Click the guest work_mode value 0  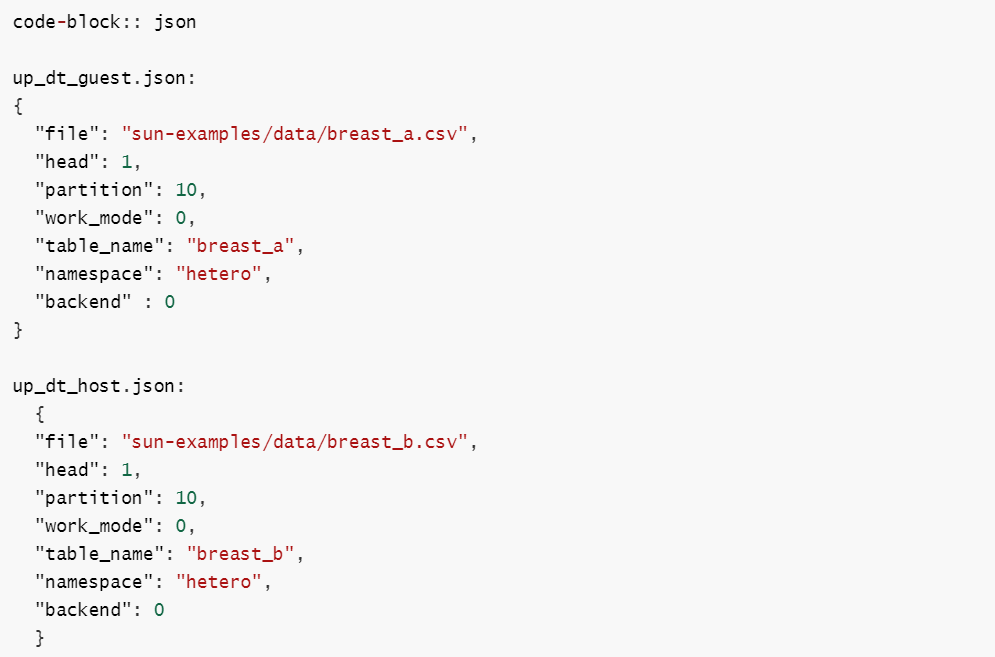(181, 218)
